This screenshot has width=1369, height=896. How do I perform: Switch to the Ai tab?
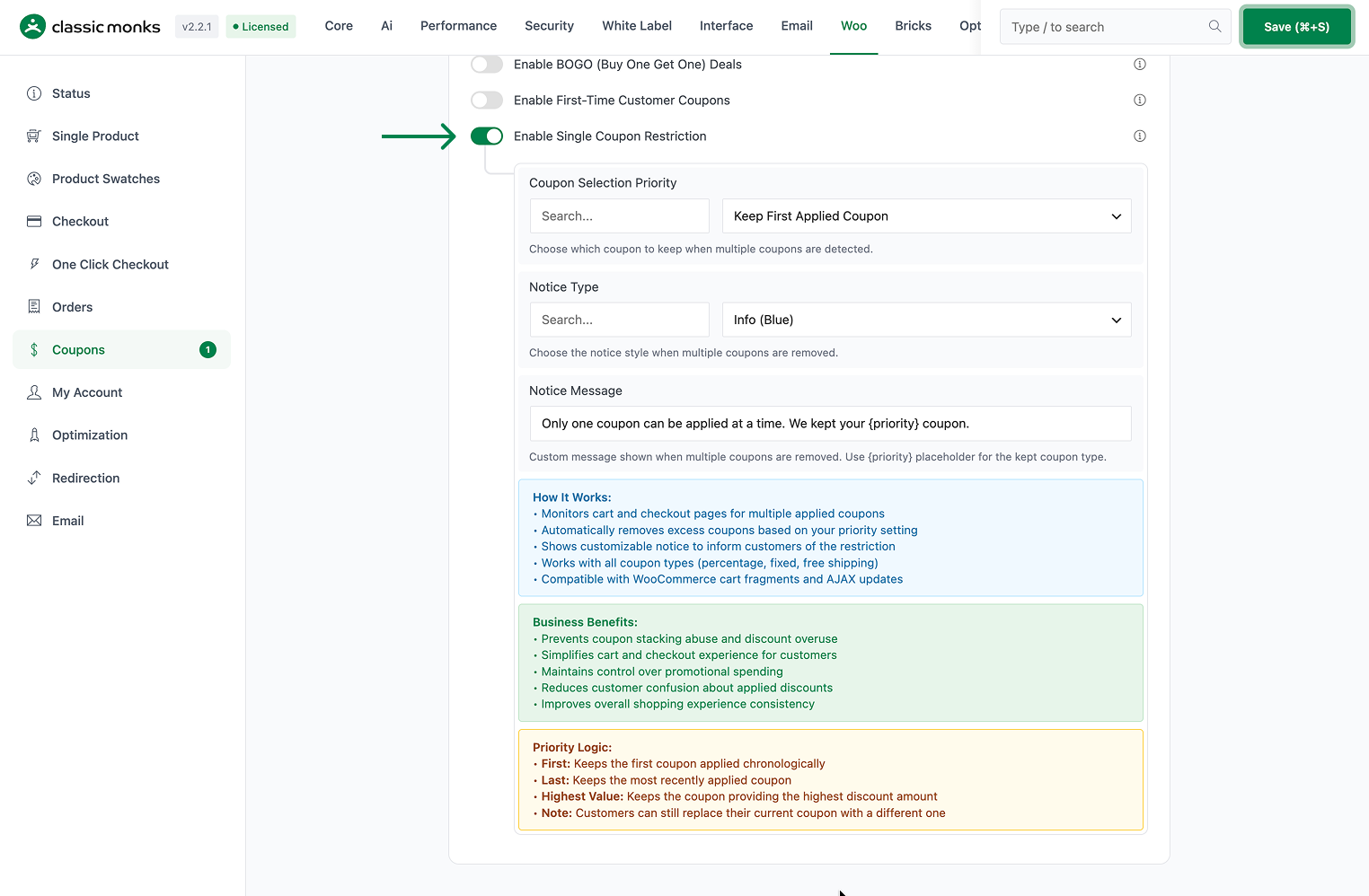point(386,26)
